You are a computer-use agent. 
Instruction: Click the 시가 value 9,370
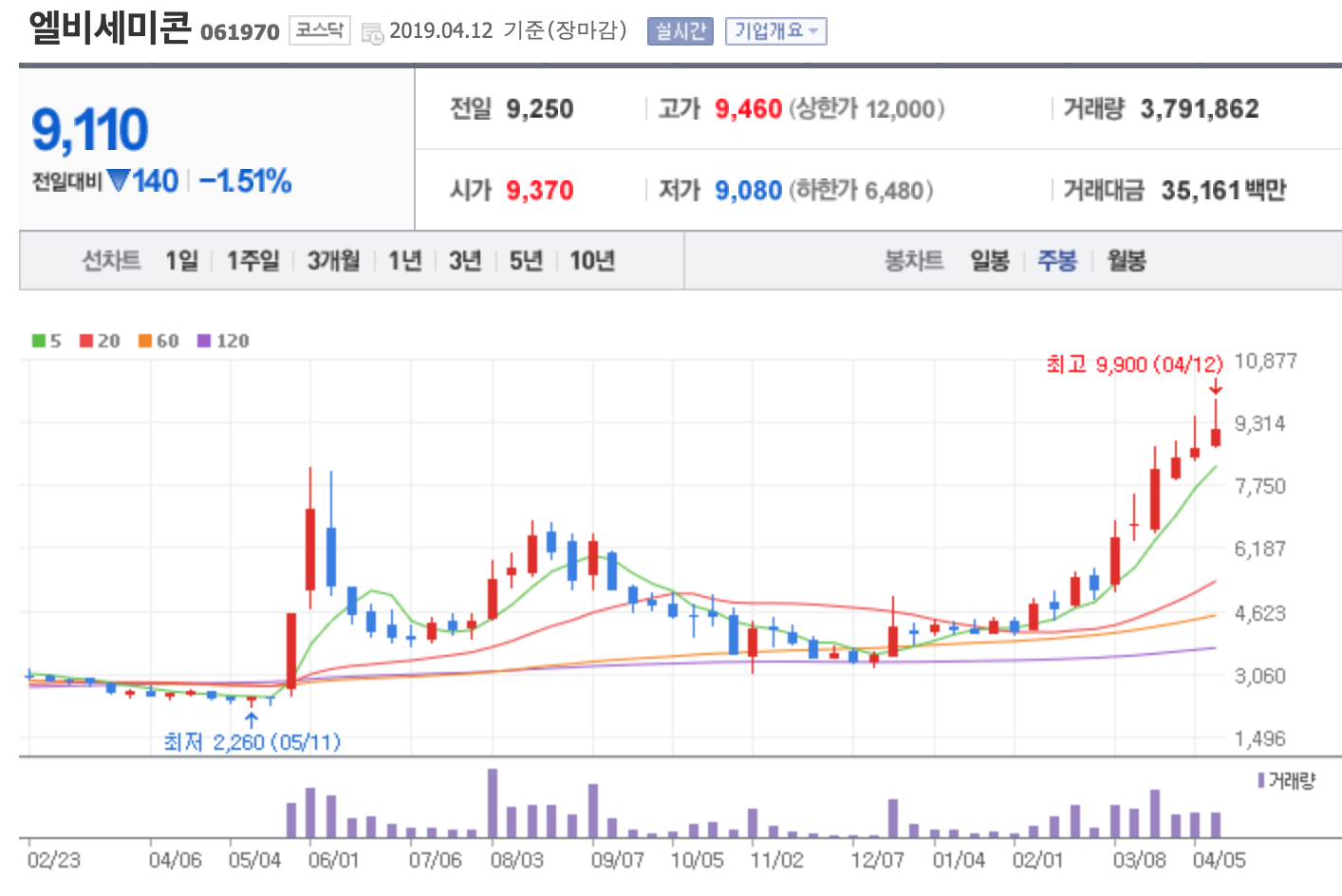point(540,191)
